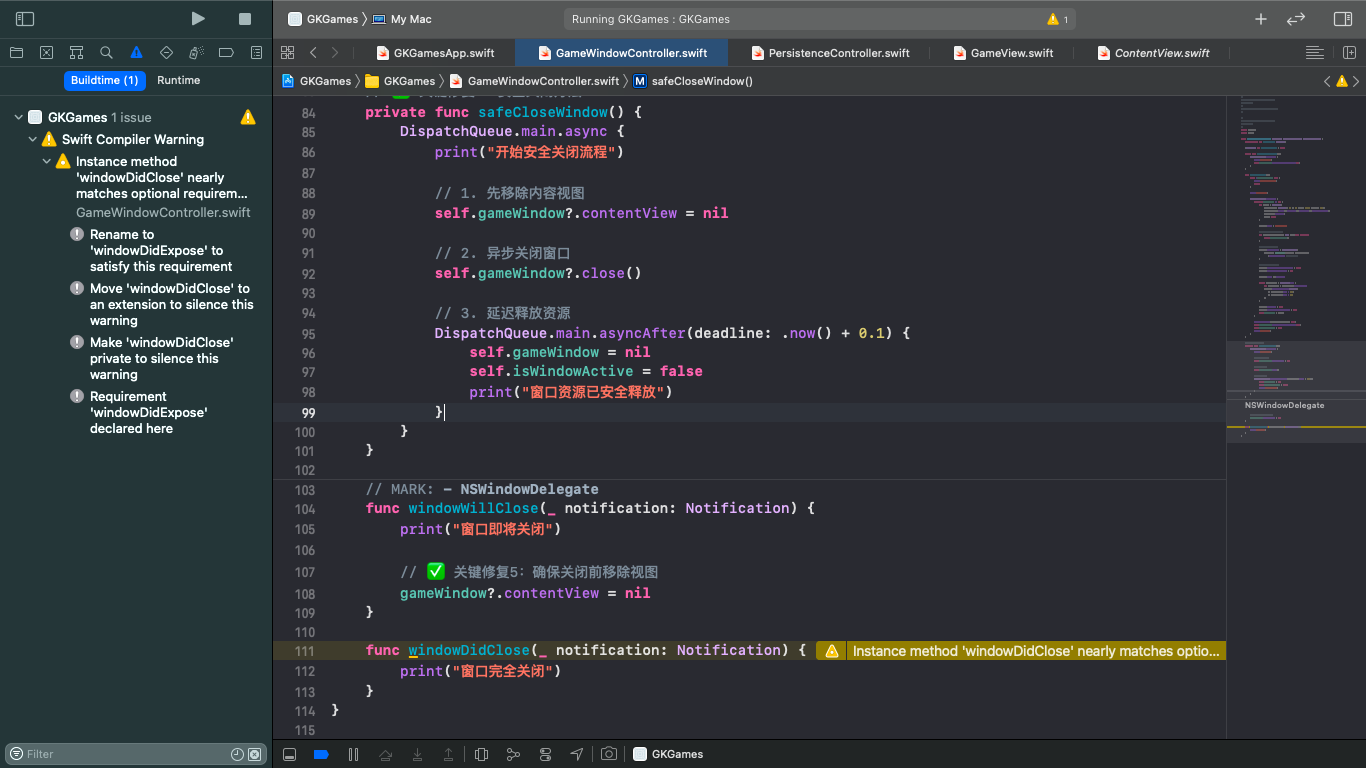The width and height of the screenshot is (1366, 768).
Task: Open the Breakpoint navigator
Action: (226, 53)
